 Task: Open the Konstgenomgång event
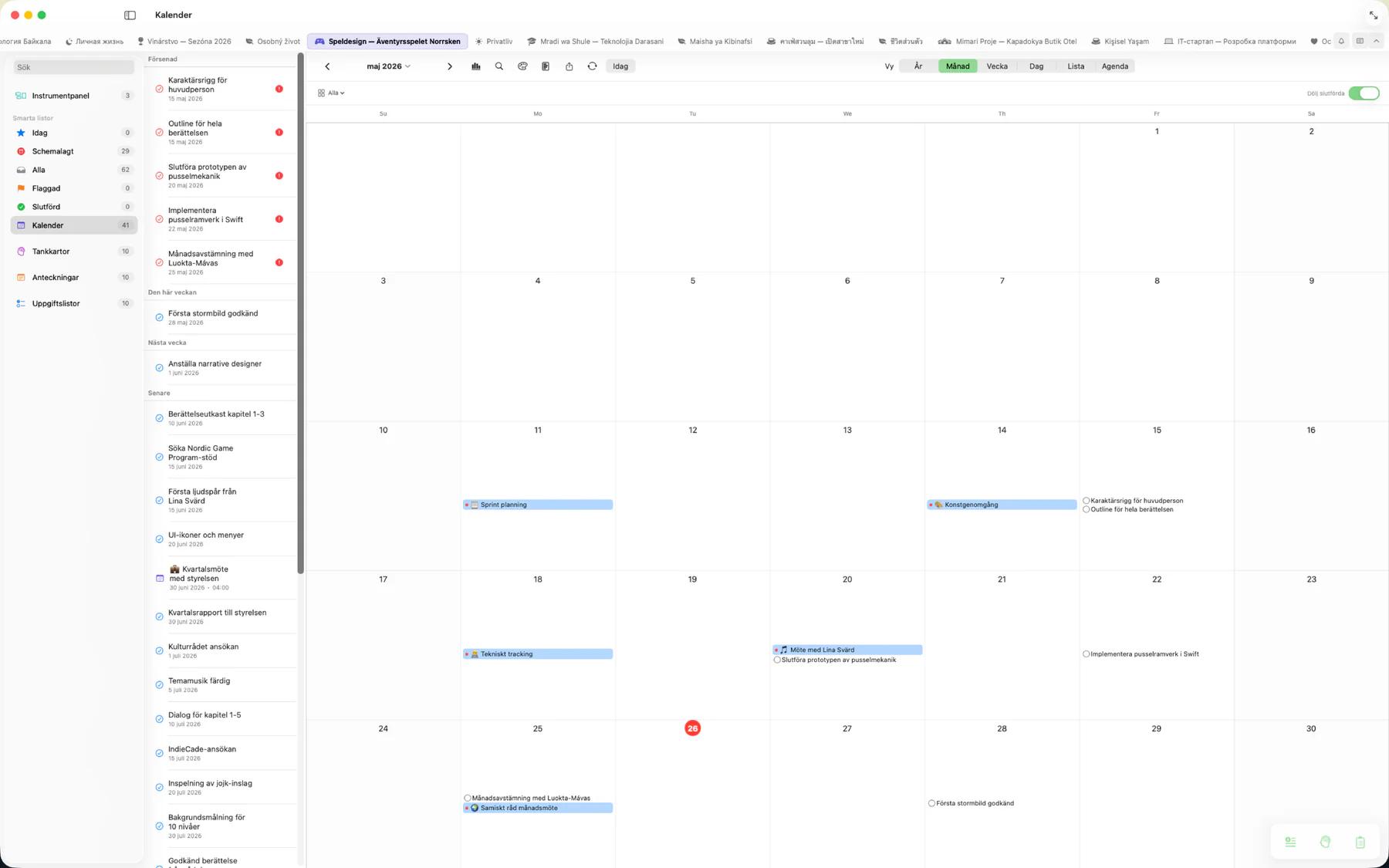1002,505
